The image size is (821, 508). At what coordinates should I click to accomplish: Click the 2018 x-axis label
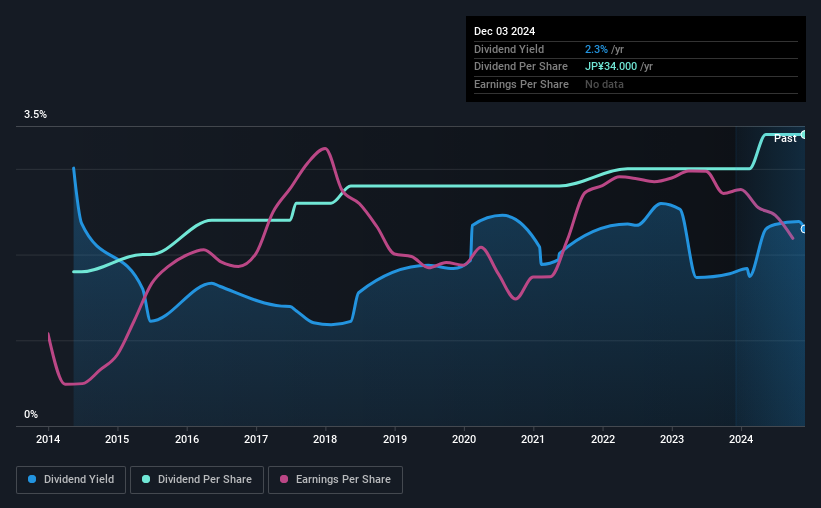click(325, 439)
